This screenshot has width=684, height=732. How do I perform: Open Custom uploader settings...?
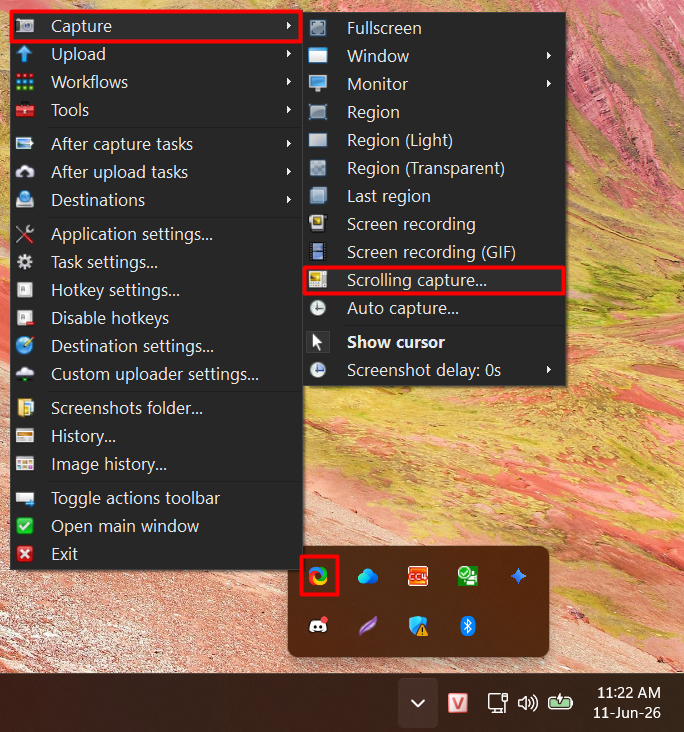pos(156,374)
